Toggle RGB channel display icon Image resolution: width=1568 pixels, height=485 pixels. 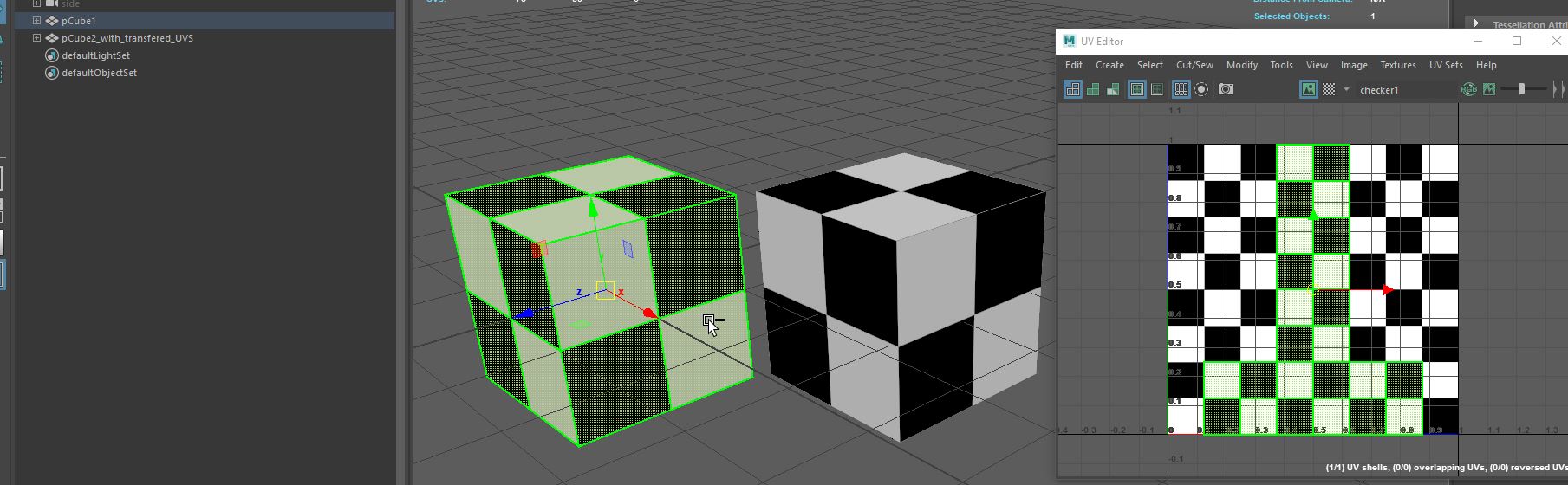(1469, 89)
